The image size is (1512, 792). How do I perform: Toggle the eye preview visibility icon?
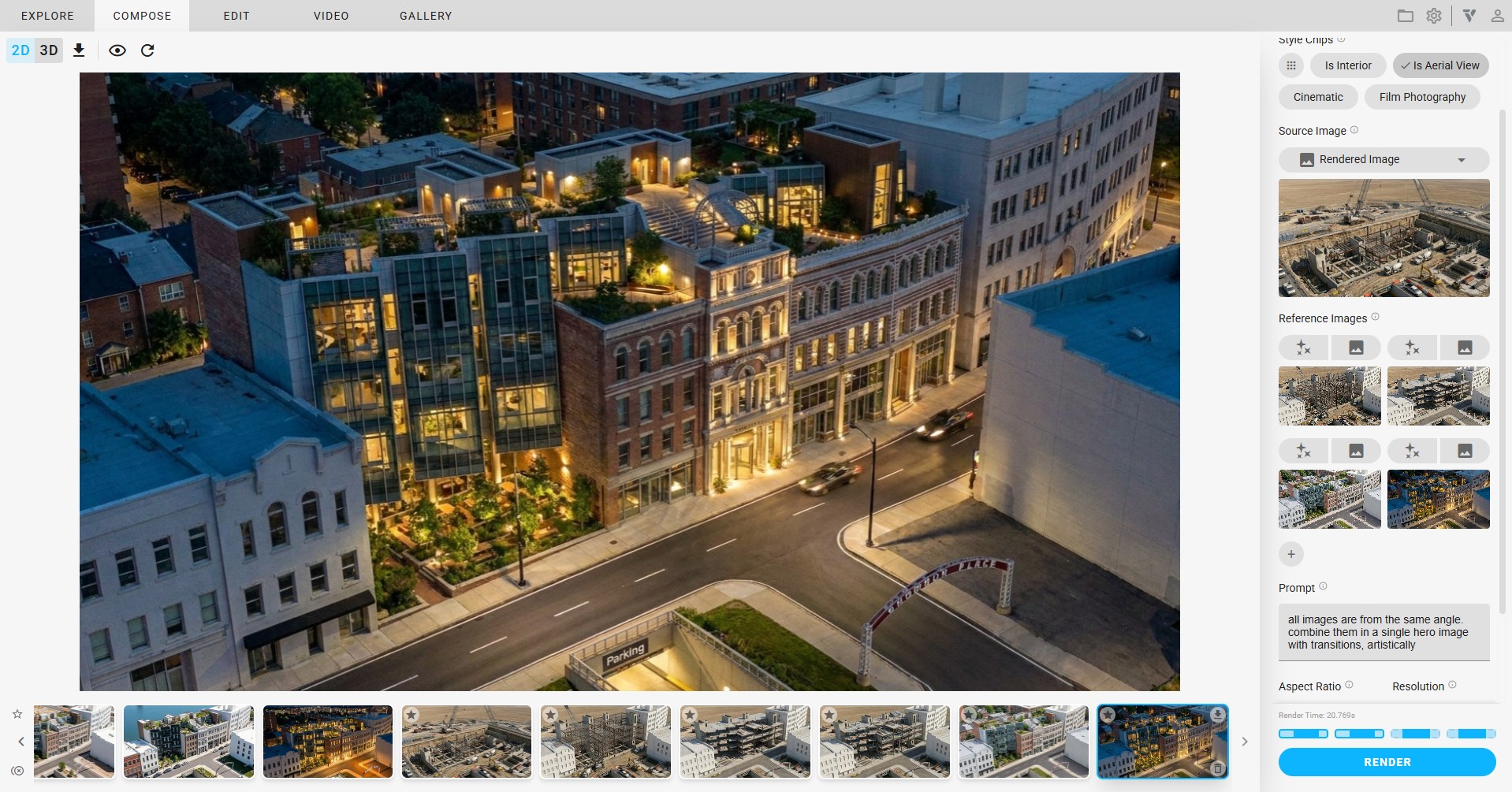[117, 50]
